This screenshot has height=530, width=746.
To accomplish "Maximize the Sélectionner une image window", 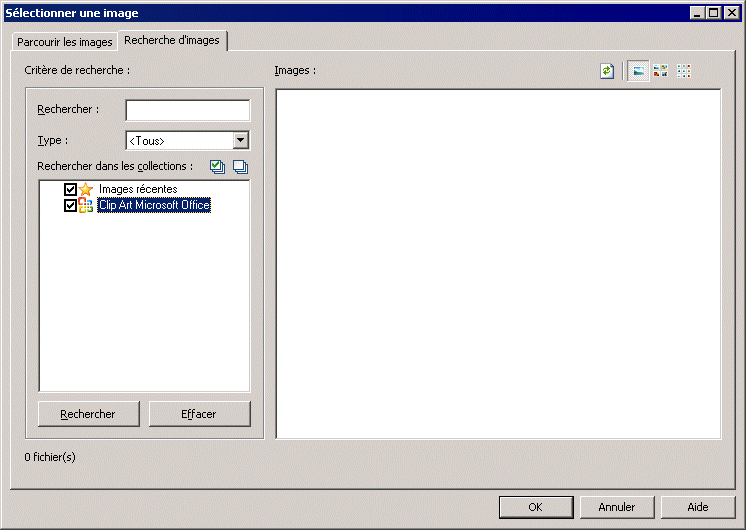I will (714, 13).
